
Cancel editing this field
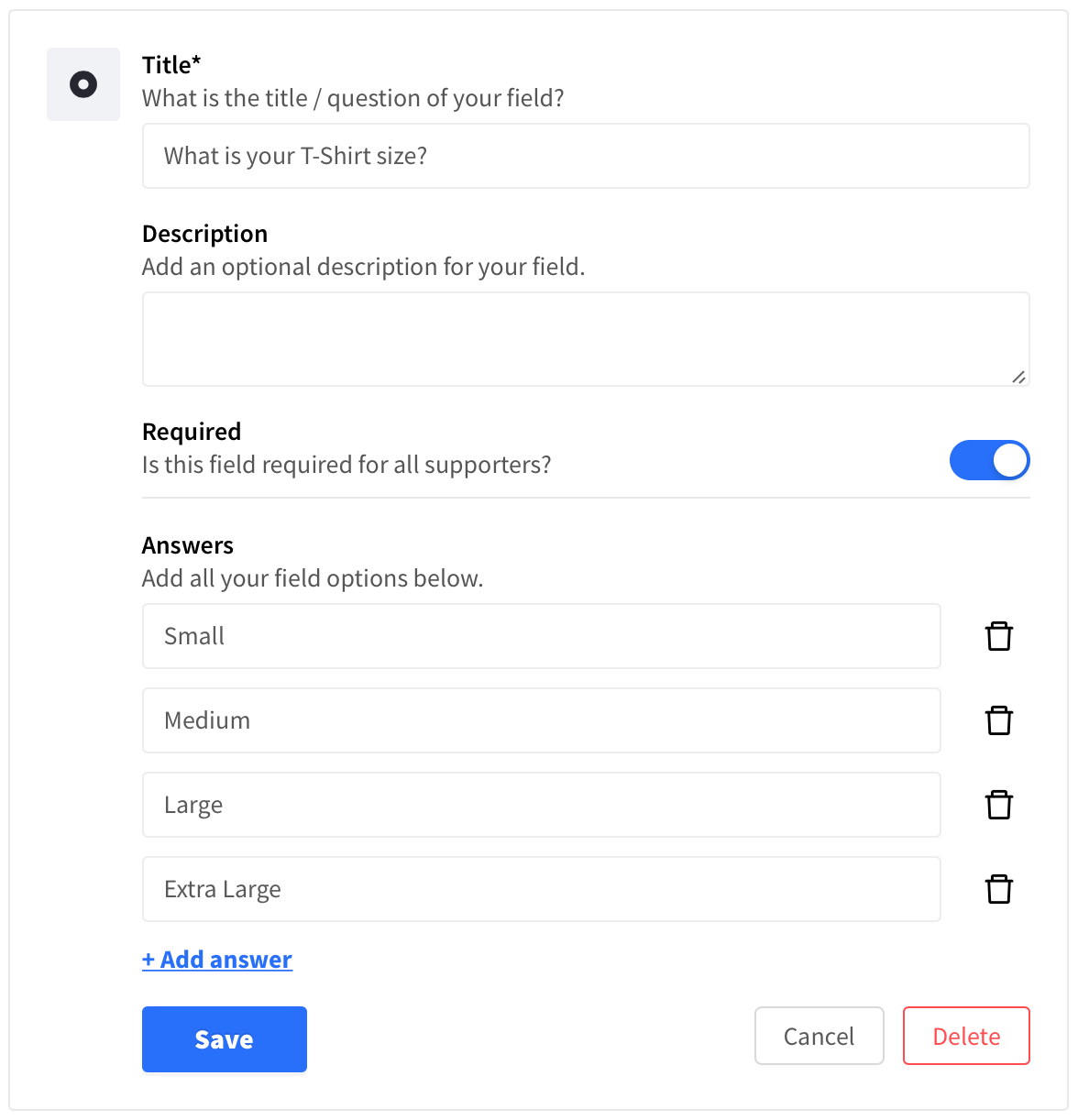[x=819, y=1036]
